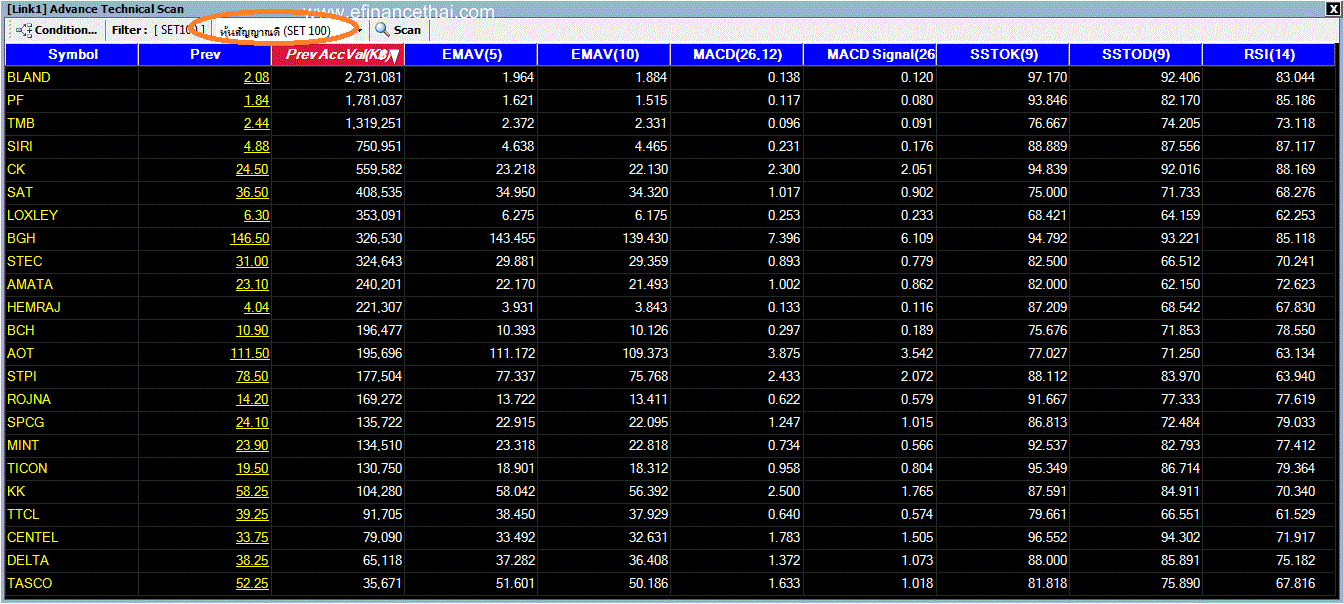Click STPI previous price 78.50

coord(252,376)
